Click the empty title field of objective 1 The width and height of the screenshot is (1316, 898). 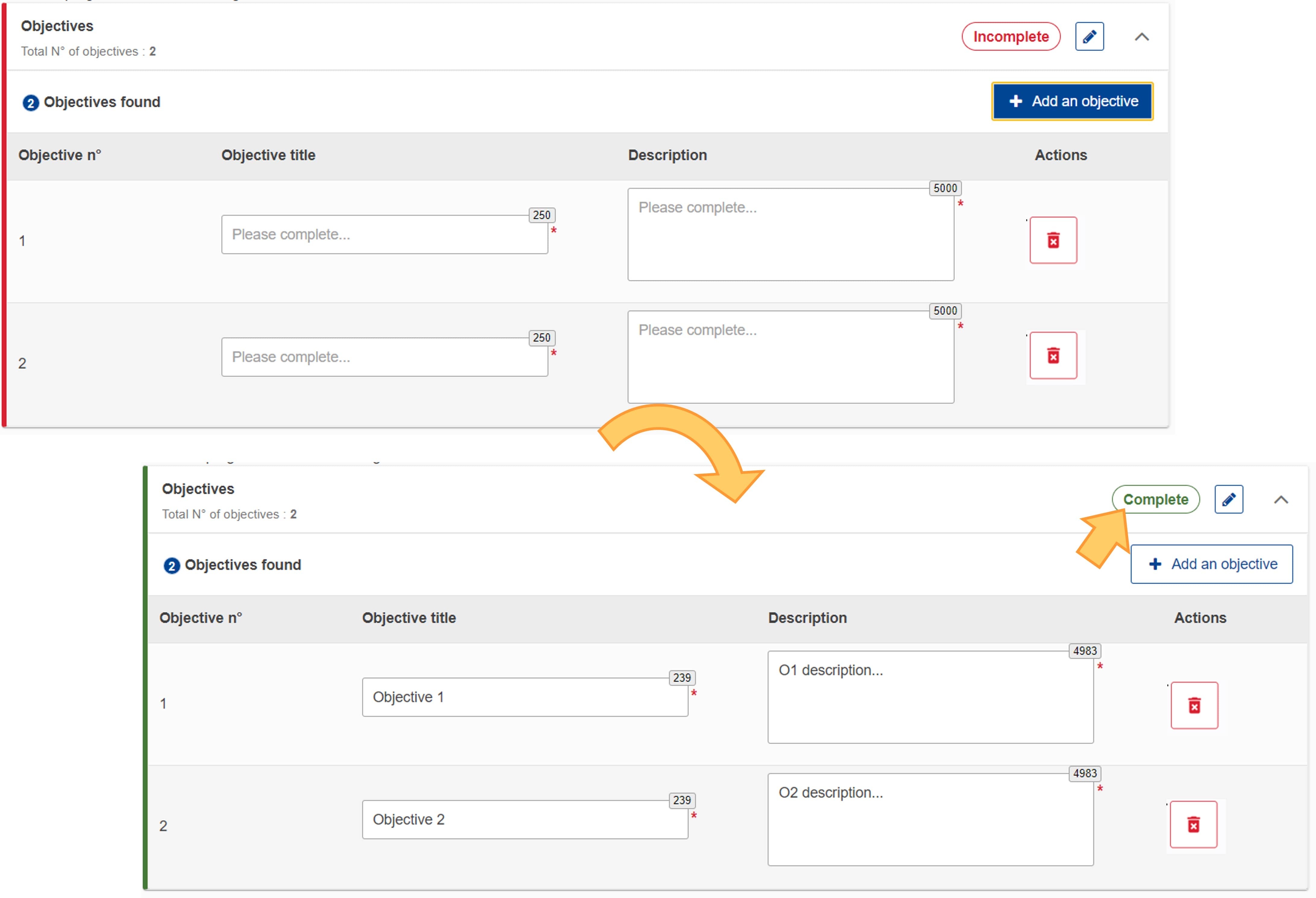click(x=384, y=235)
